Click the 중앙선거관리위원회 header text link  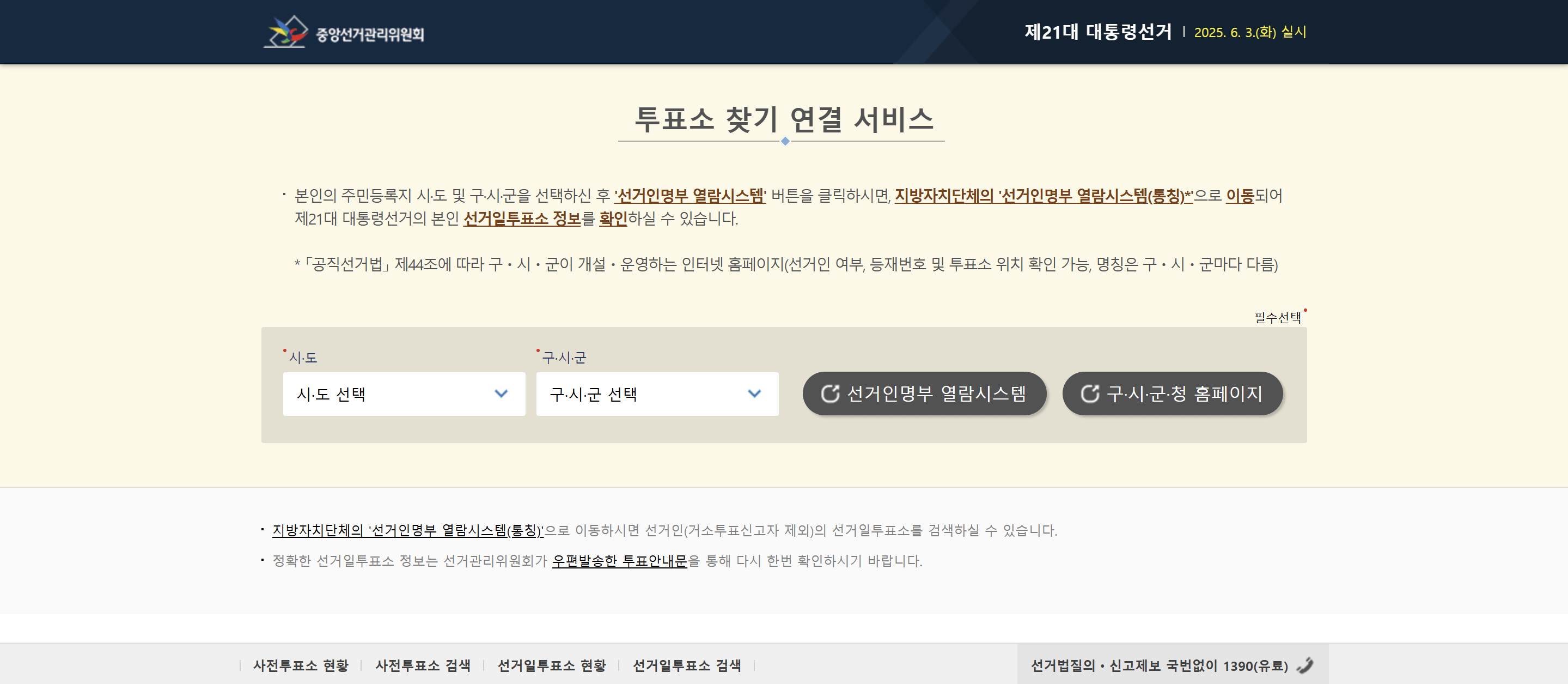(x=369, y=34)
